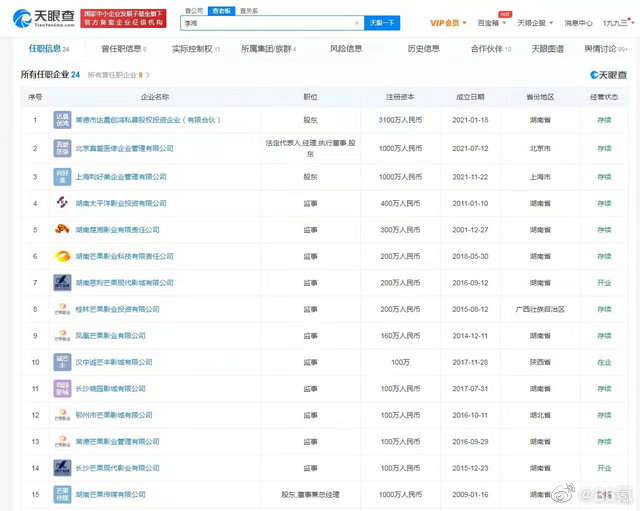Open 桂林芒果影业投资有限公司 link
This screenshot has height=511, width=640.
[118, 309]
